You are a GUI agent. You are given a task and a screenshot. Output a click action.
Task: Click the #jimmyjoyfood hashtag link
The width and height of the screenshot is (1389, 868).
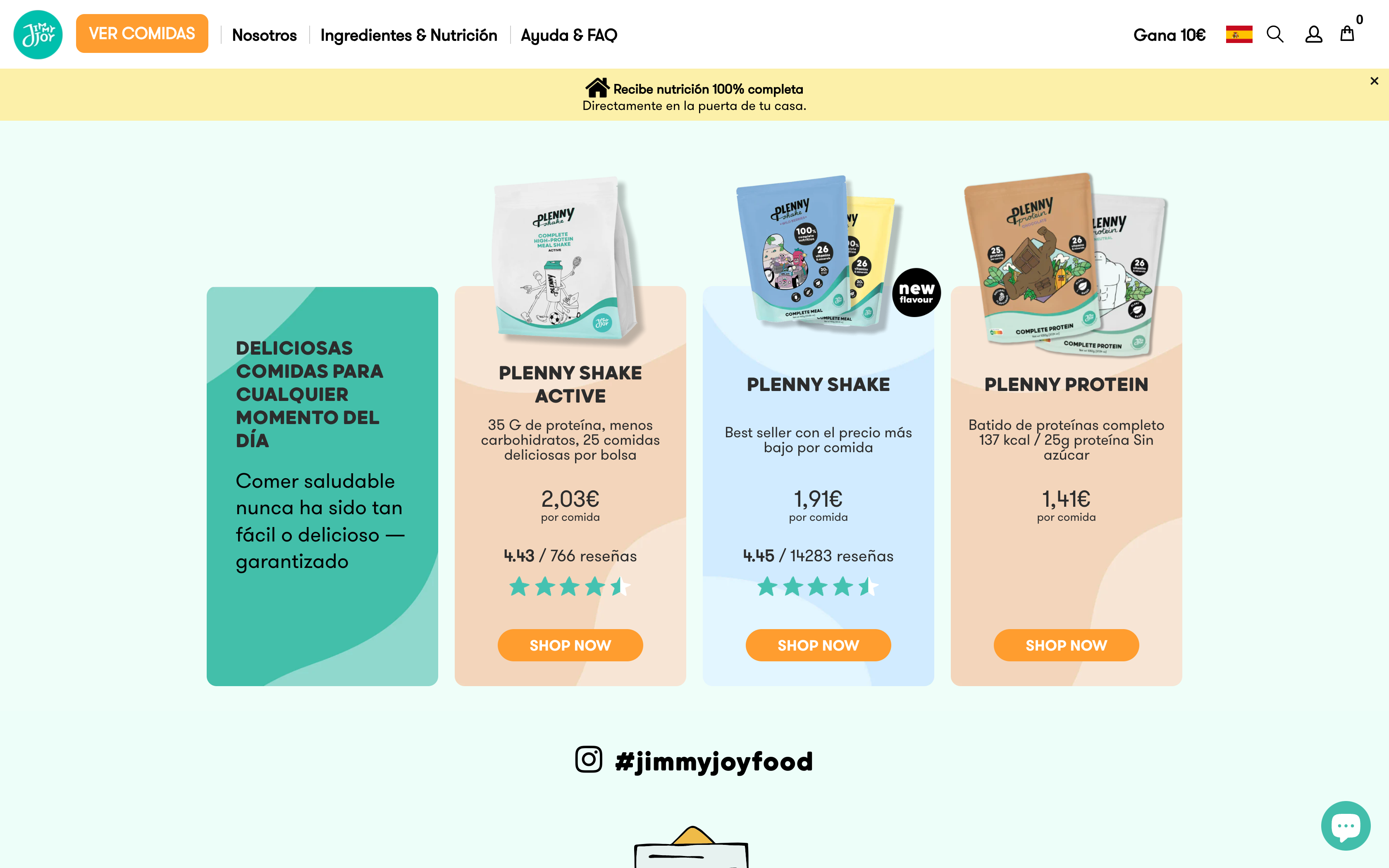[714, 762]
